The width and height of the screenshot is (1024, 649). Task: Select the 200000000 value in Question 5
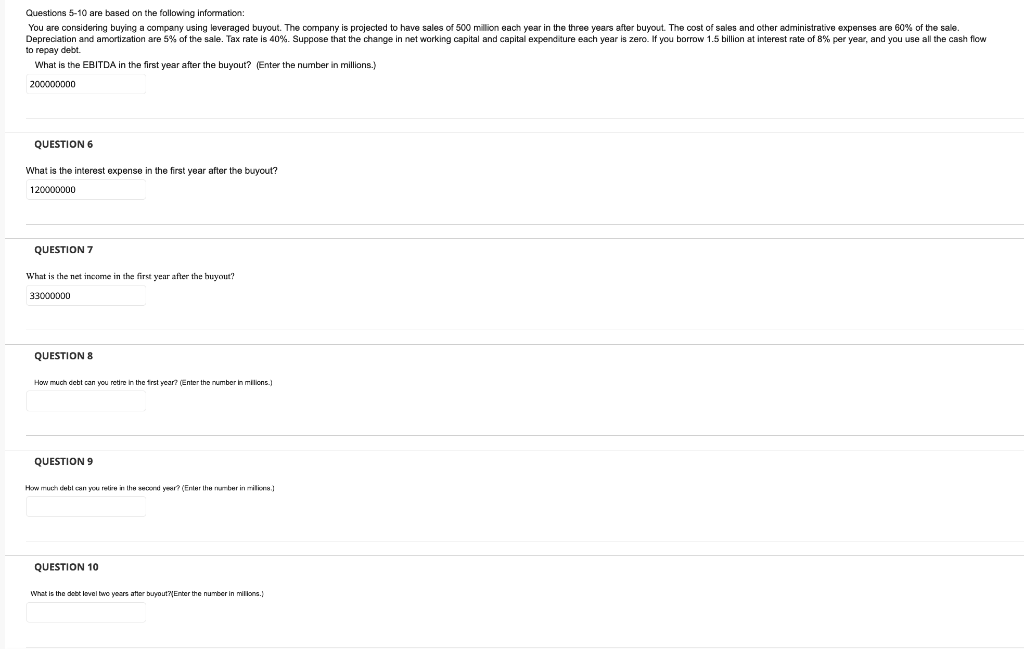coord(51,84)
